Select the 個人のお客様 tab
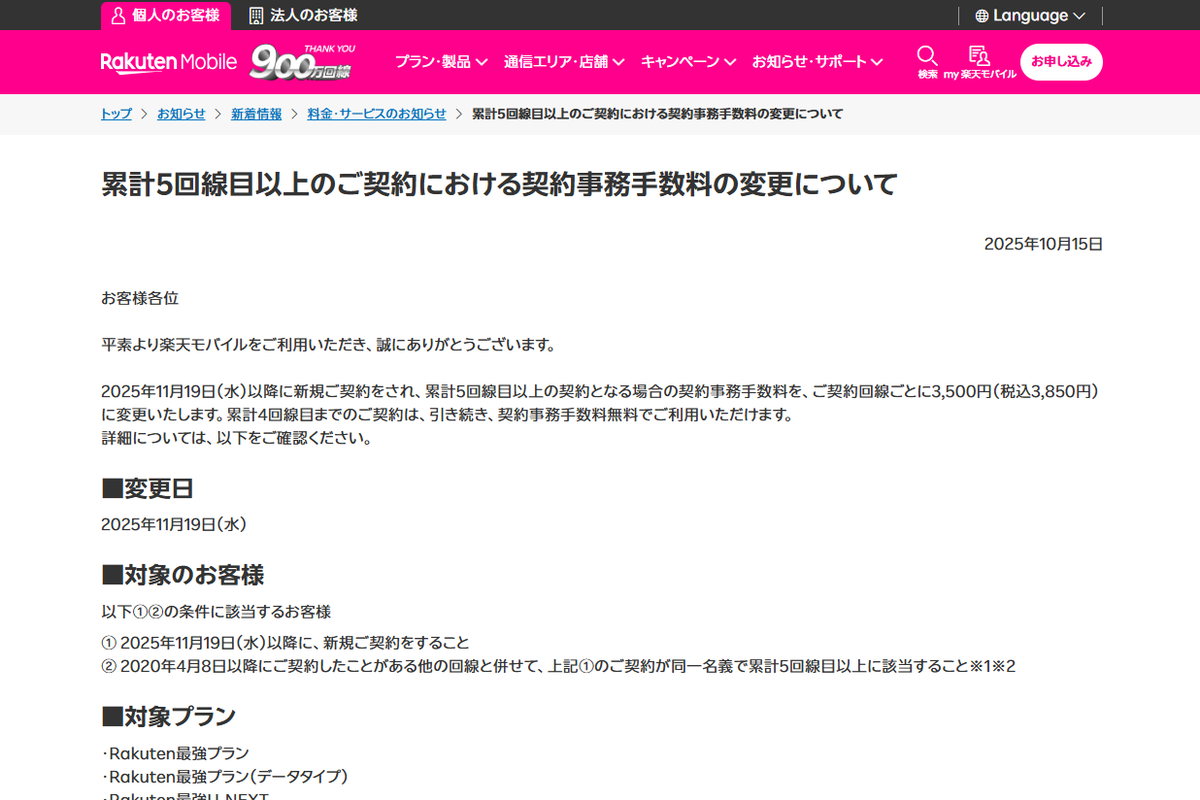Viewport: 1200px width, 800px height. [166, 15]
